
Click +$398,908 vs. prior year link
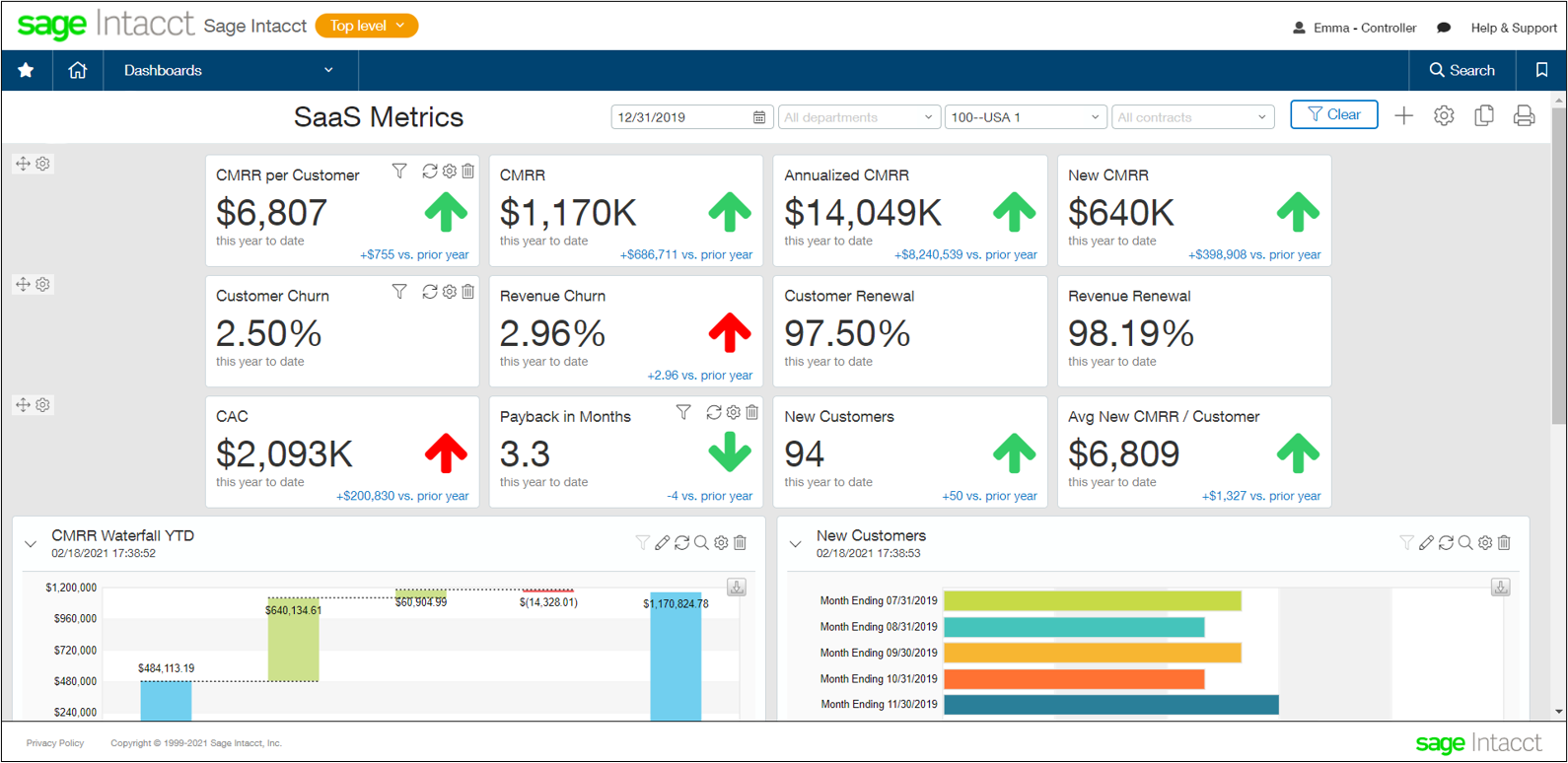(x=1254, y=254)
